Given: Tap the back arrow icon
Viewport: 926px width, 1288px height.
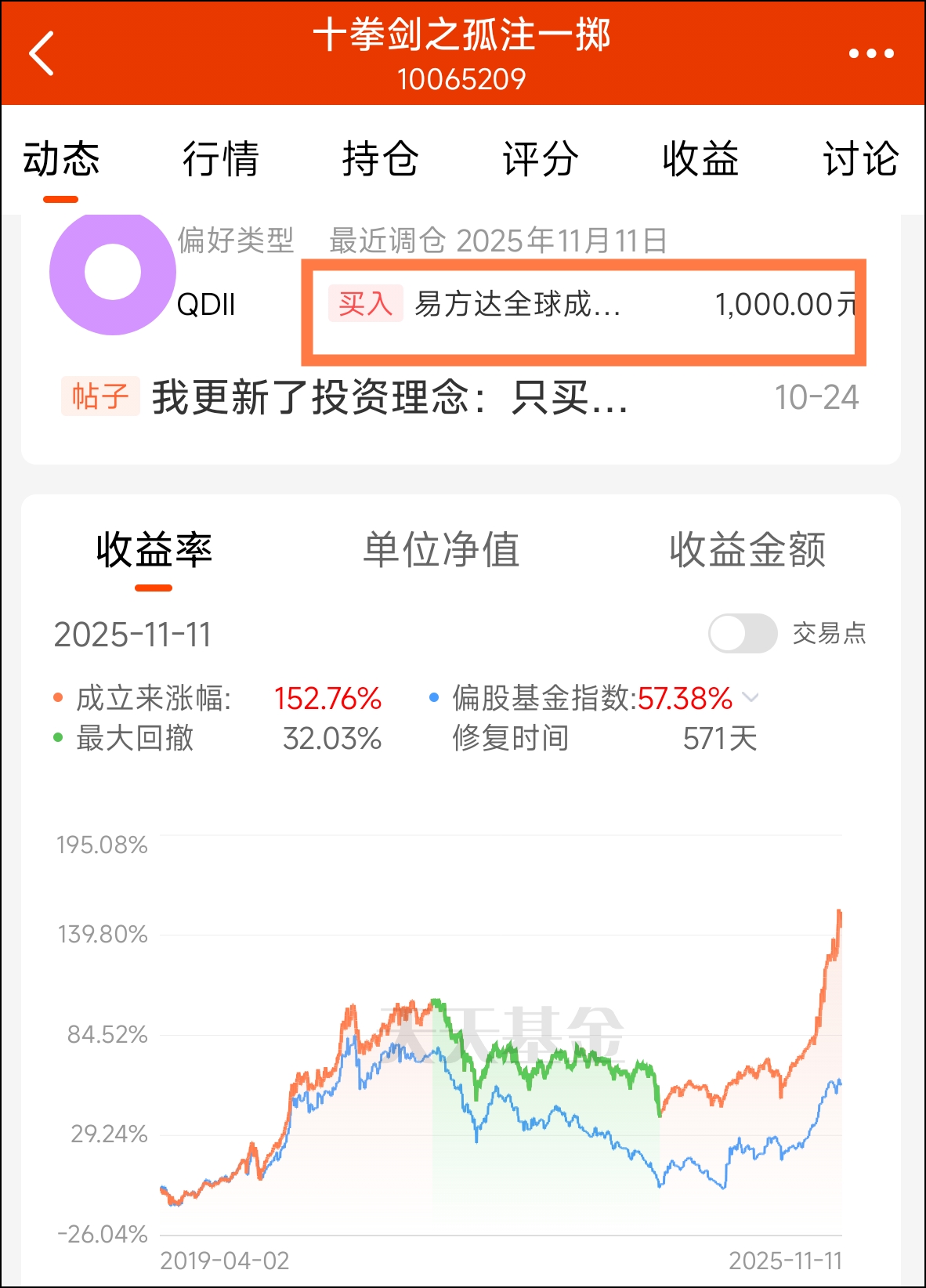Looking at the screenshot, I should 42,53.
